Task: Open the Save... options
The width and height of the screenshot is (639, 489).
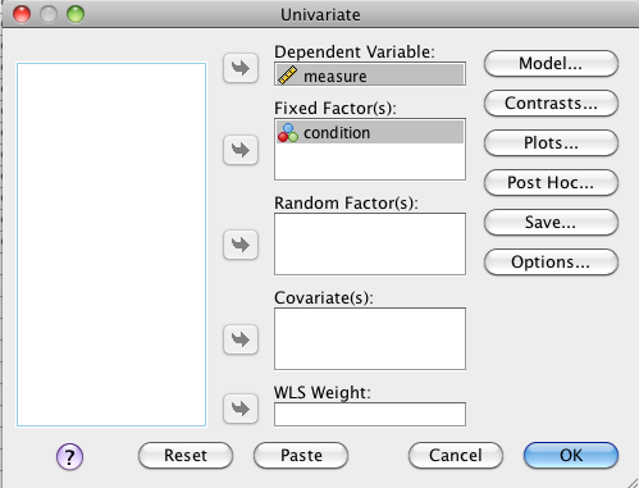Action: 551,222
